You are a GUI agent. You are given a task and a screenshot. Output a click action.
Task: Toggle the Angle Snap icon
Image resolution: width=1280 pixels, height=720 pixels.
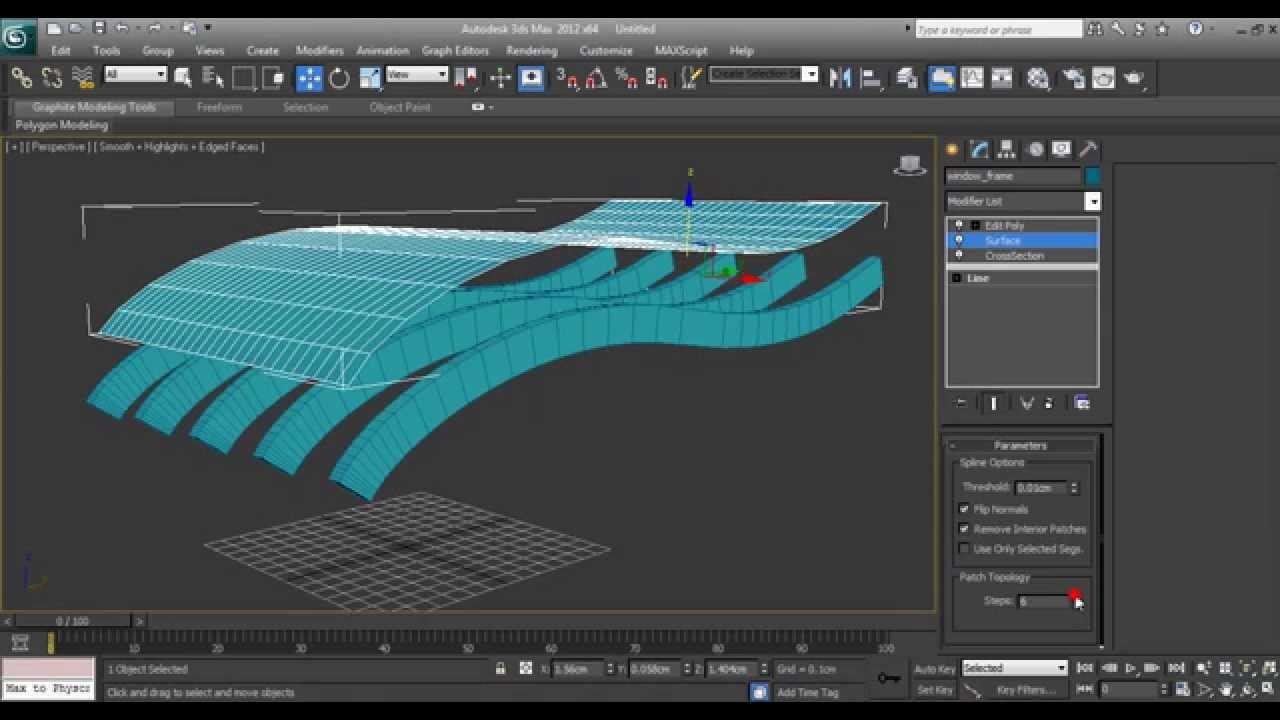(x=597, y=78)
